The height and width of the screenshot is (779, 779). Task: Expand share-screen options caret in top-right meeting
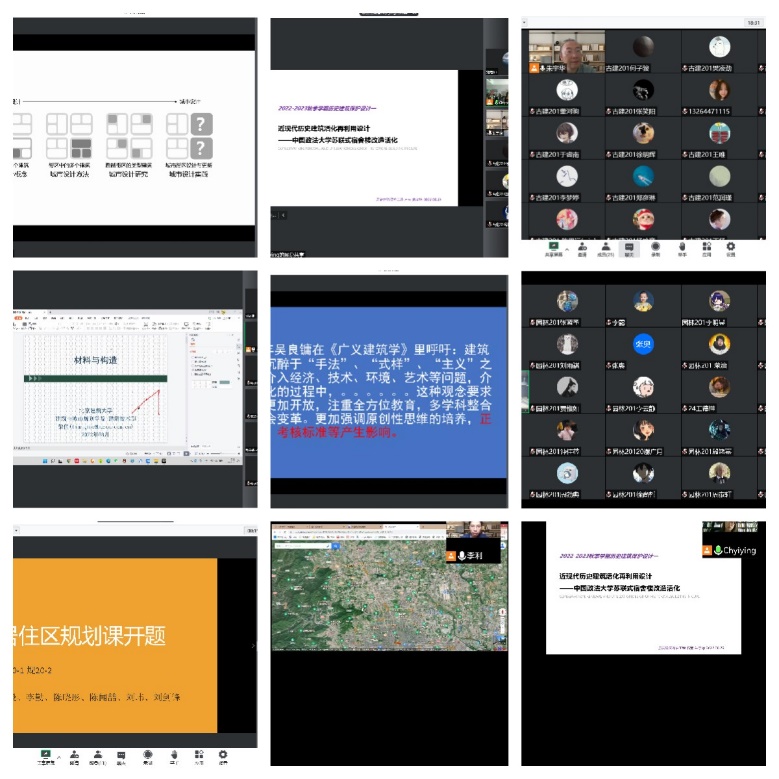click(567, 245)
